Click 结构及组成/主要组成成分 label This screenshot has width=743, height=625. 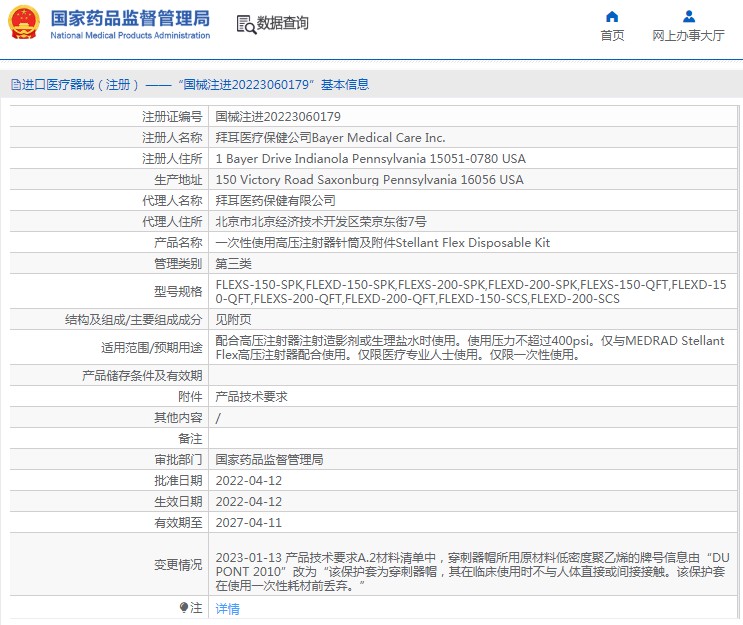(x=134, y=319)
